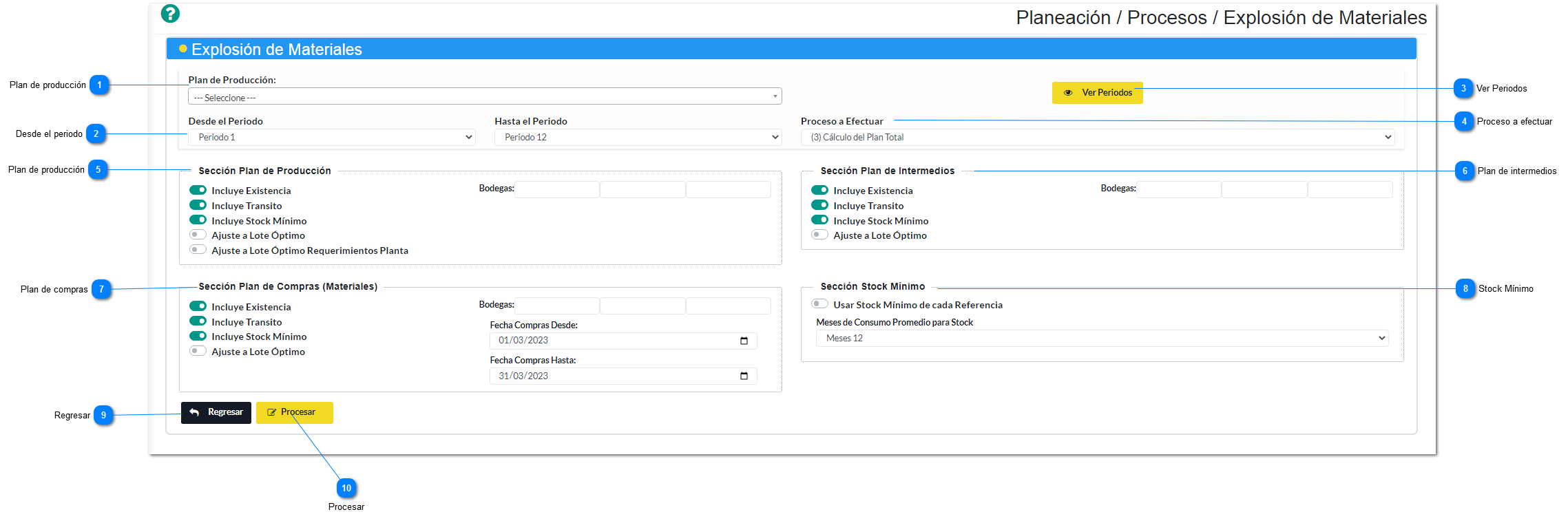Click second Bodegas field in Plan de Intermedios

pos(1264,189)
